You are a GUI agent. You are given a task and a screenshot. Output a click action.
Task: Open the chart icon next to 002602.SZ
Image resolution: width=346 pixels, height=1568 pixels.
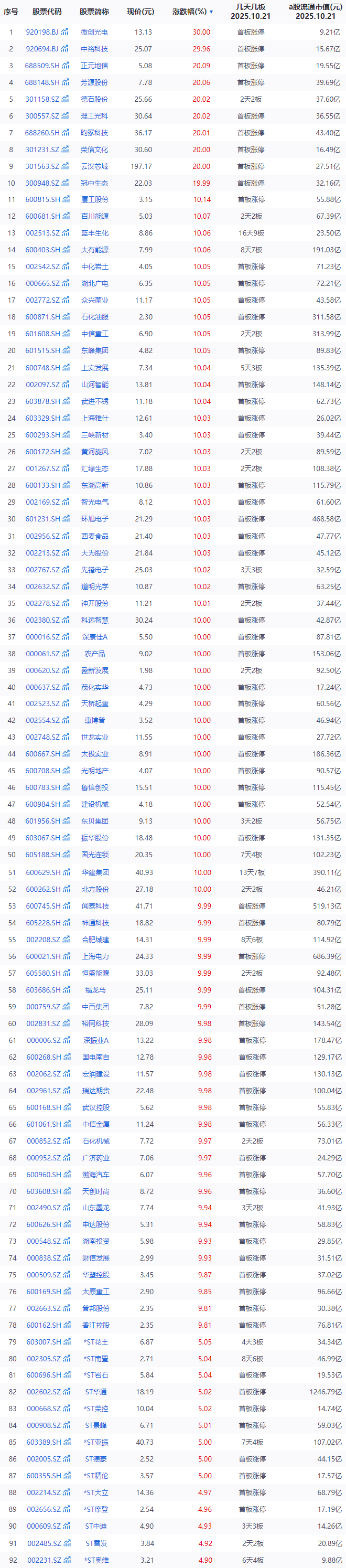point(66,1392)
